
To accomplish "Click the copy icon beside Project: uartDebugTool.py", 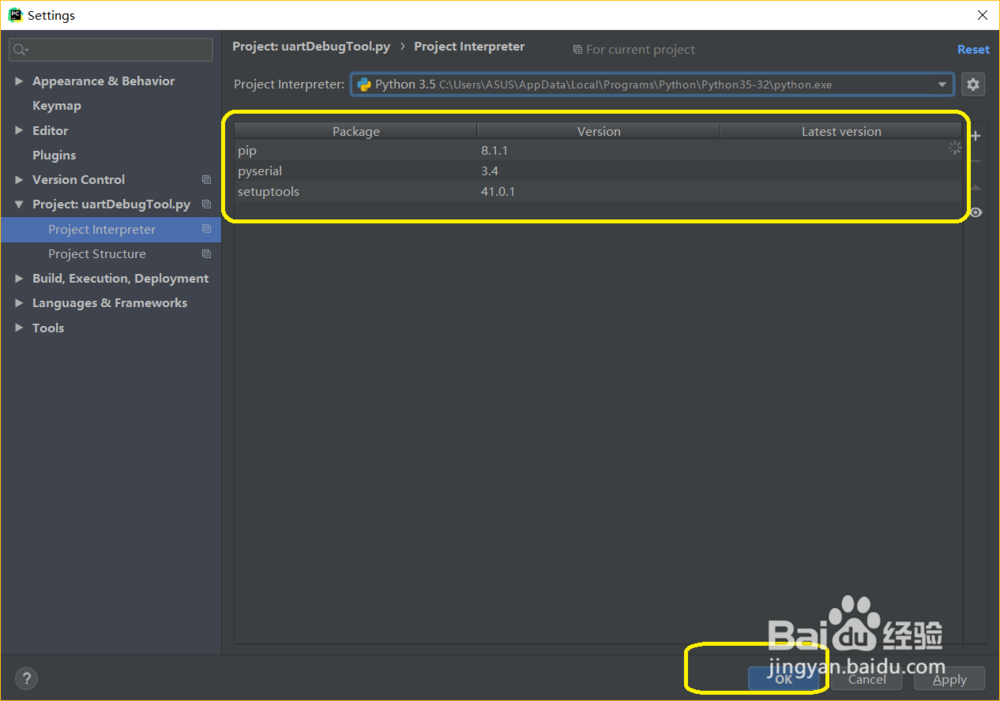I will click(206, 204).
